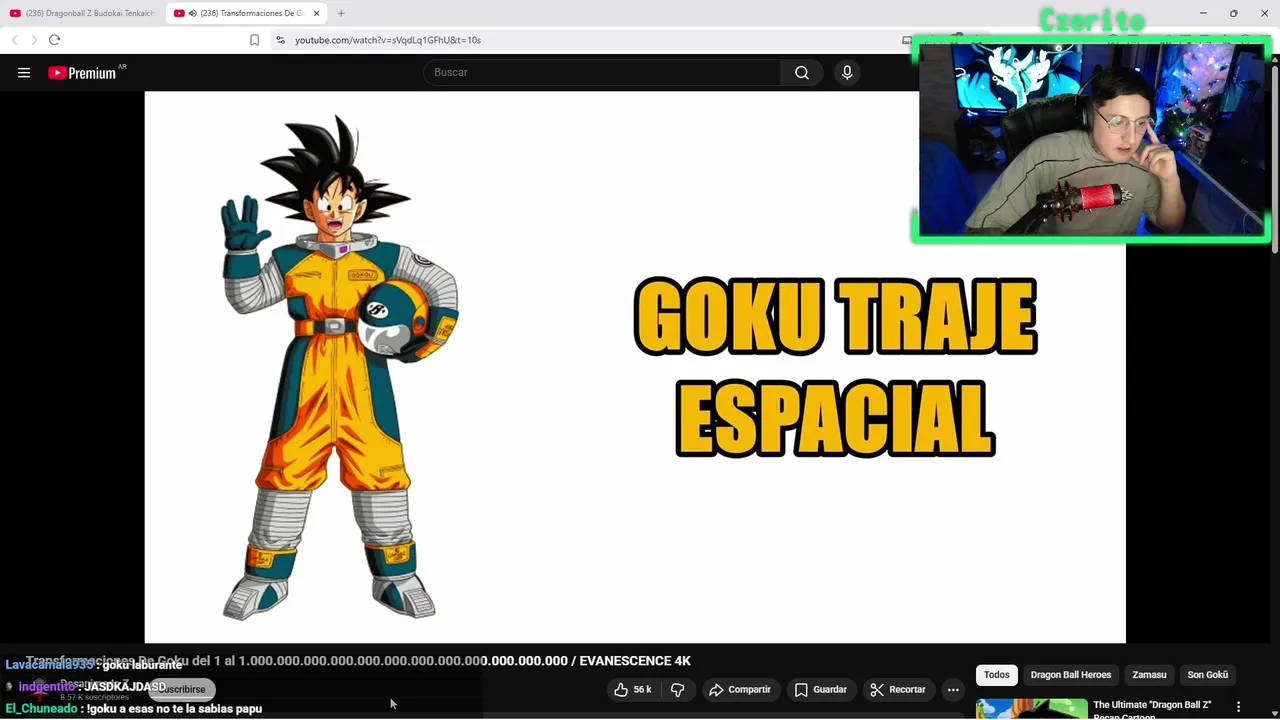Click the search magnifier button
The image size is (1280, 720).
pos(802,72)
